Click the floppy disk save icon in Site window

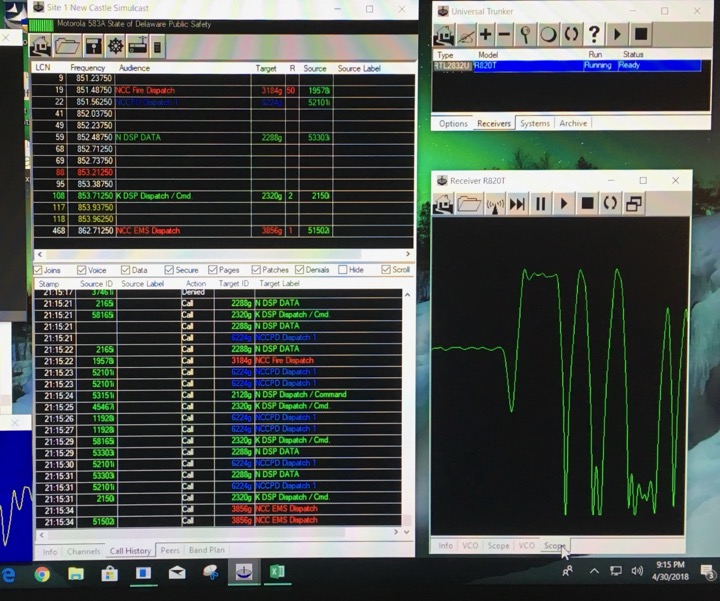click(x=92, y=46)
